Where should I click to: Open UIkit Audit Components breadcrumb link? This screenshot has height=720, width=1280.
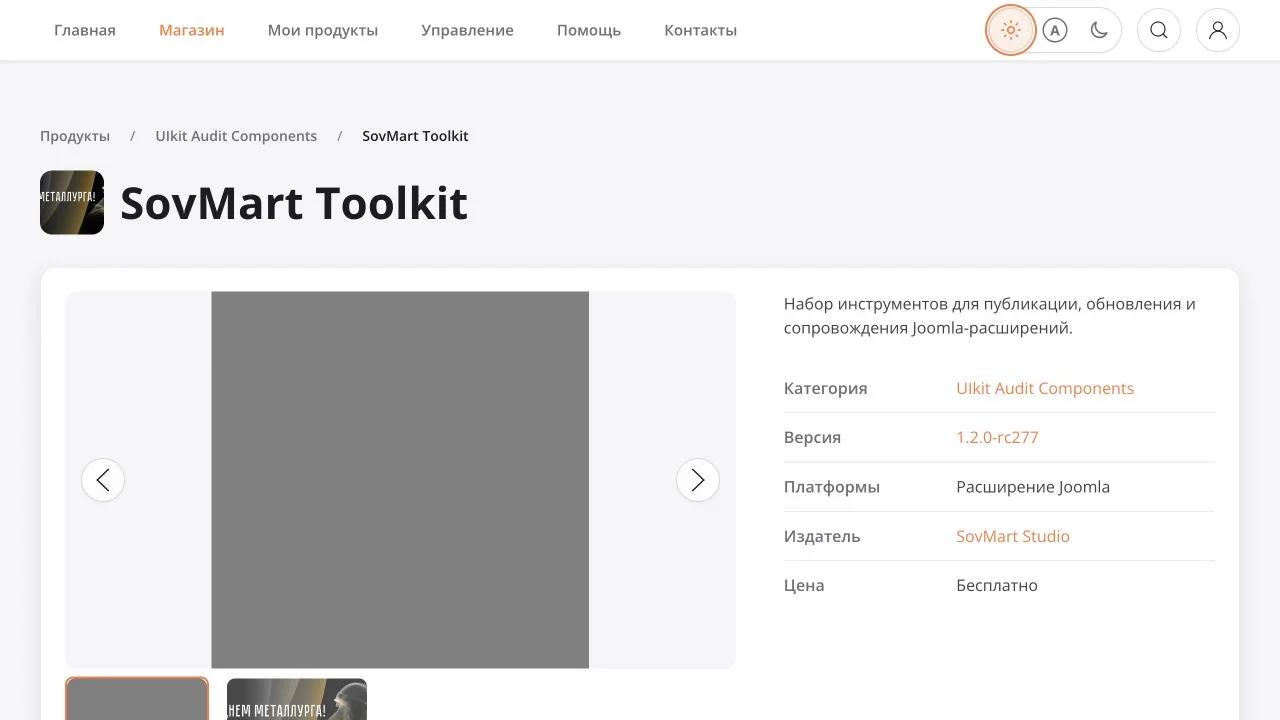(x=236, y=136)
